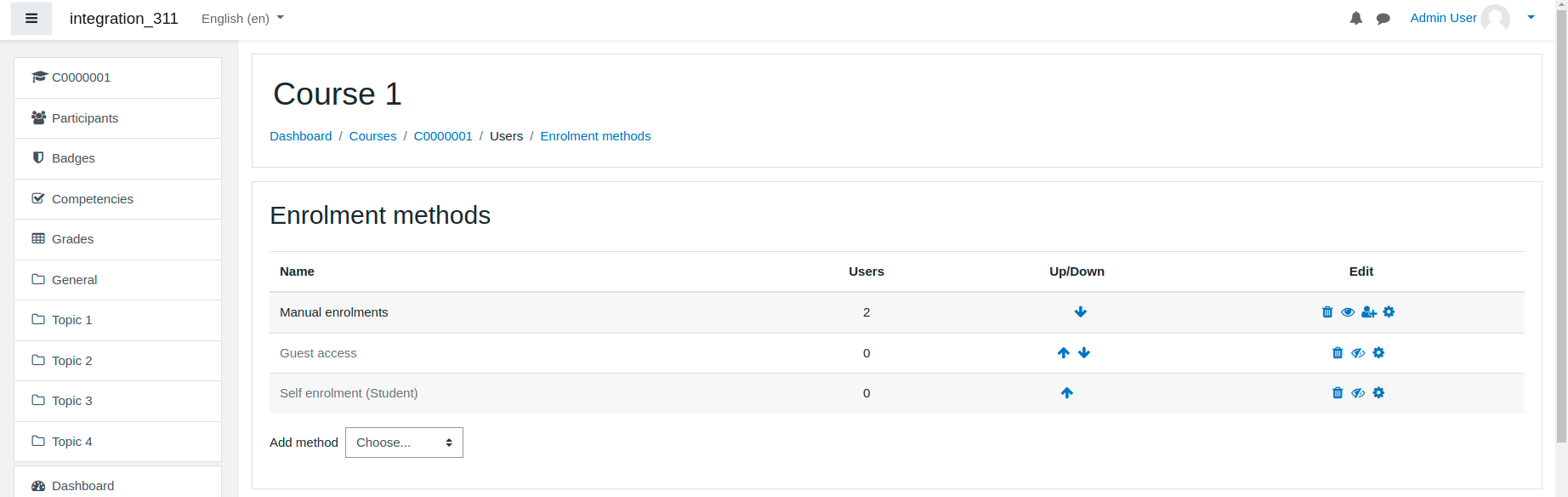Click the Courses breadcrumb link

tap(372, 136)
